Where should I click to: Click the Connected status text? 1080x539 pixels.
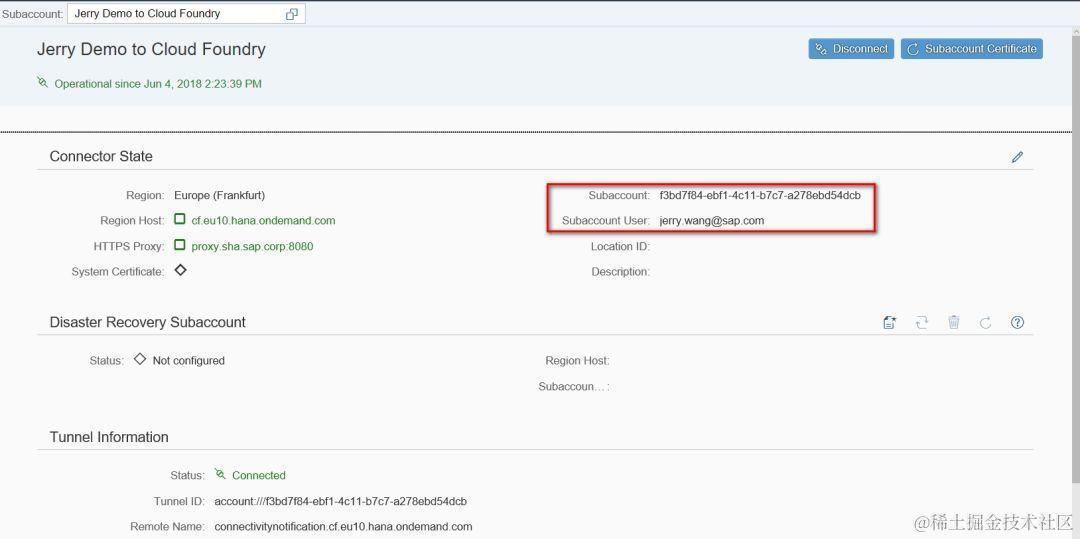click(258, 475)
